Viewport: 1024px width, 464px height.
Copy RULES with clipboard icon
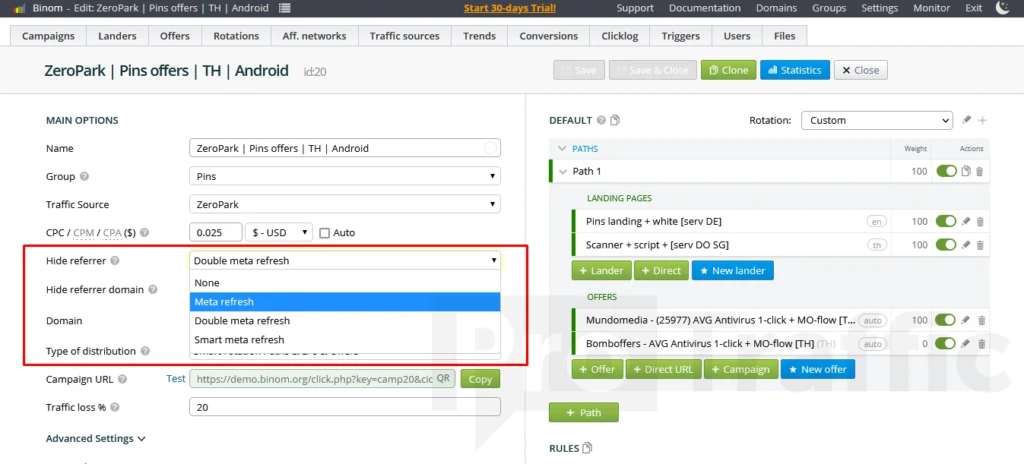587,448
